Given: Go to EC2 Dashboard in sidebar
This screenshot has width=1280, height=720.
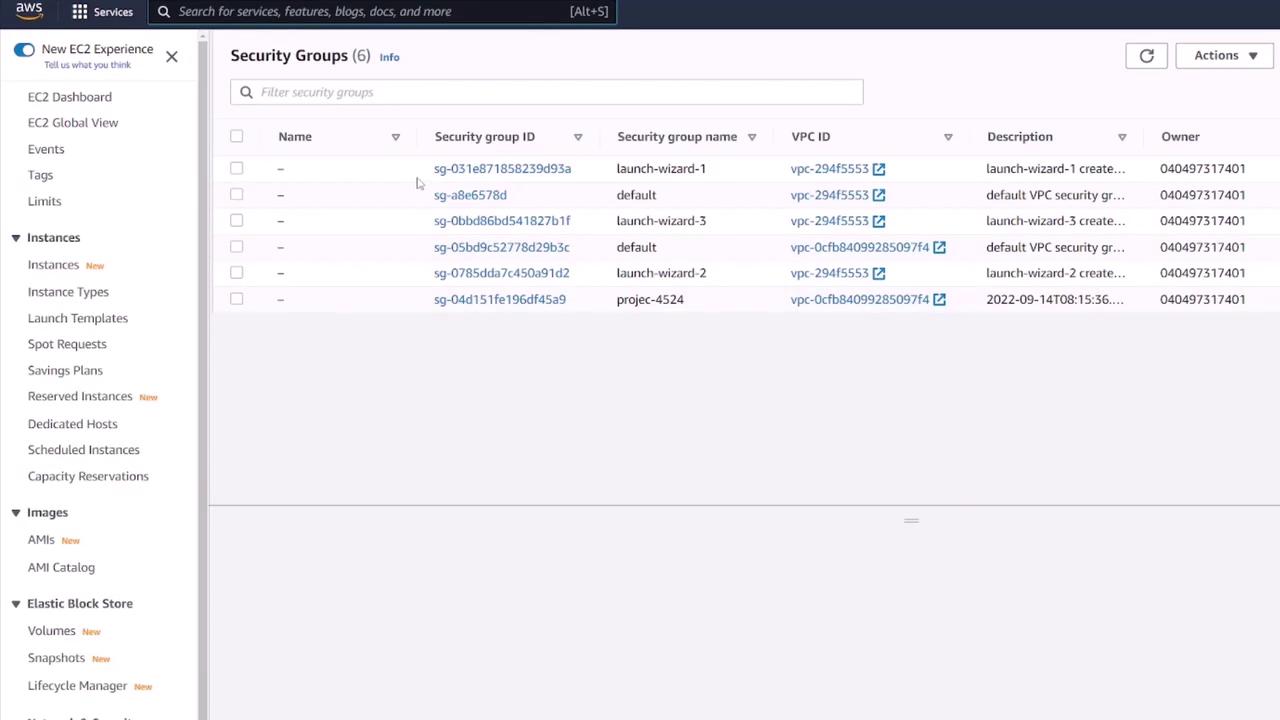Looking at the screenshot, I should 69,97.
